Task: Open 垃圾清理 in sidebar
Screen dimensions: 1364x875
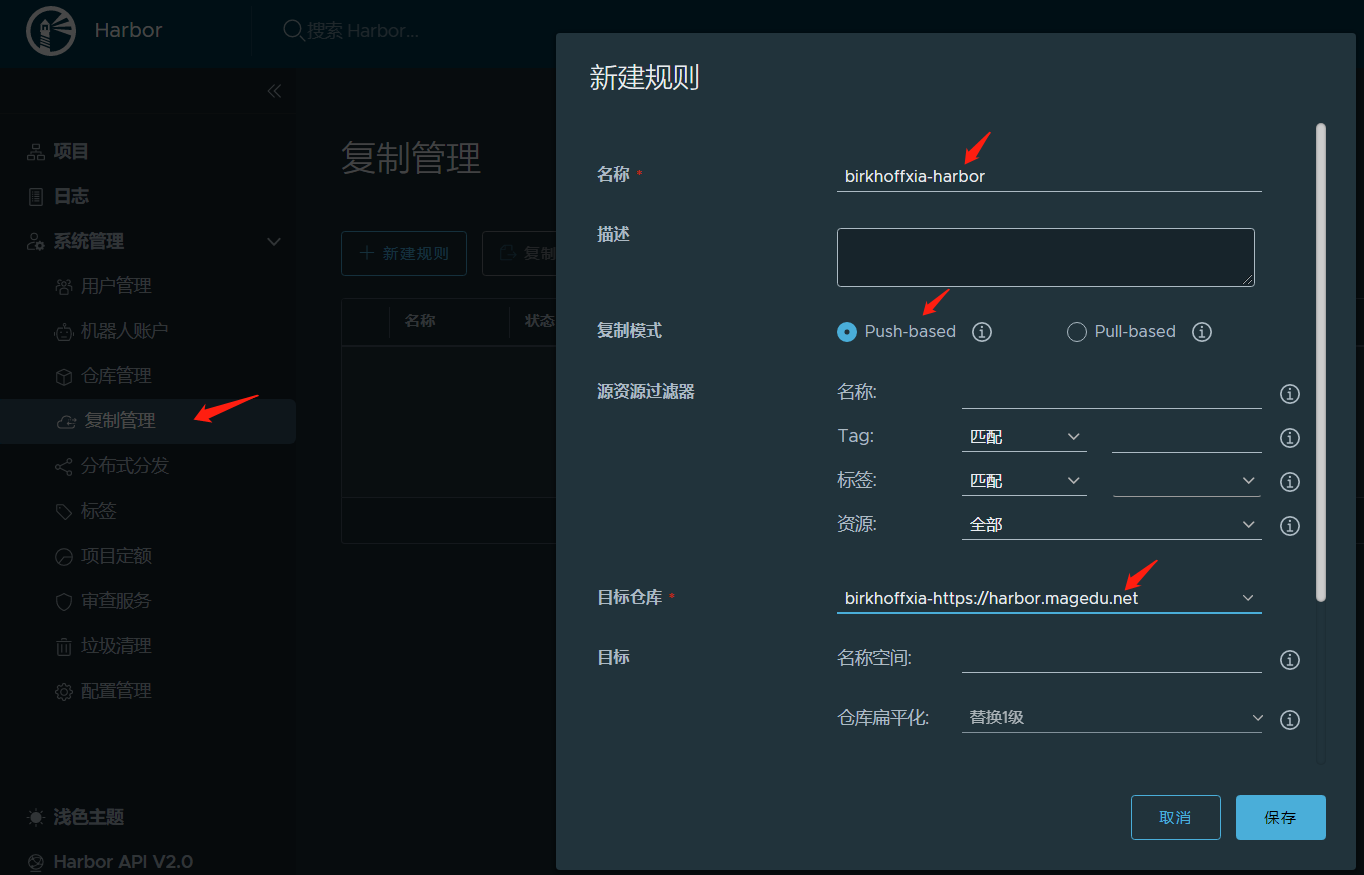Action: (x=116, y=646)
